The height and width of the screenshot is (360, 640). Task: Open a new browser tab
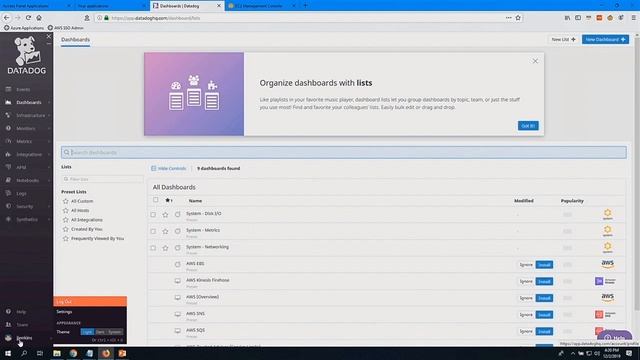(x=305, y=6)
